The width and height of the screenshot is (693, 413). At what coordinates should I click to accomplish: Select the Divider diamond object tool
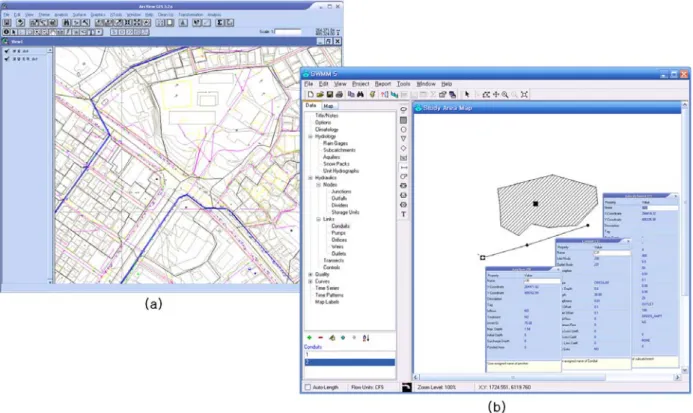coord(404,148)
